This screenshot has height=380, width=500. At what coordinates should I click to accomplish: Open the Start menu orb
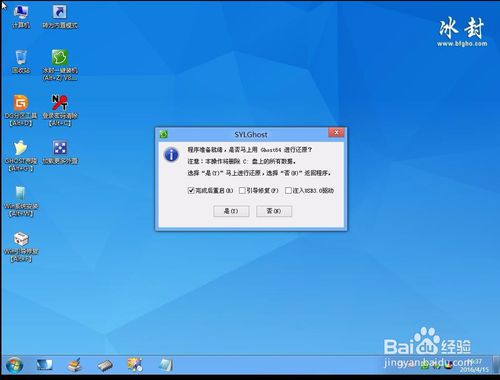14,365
